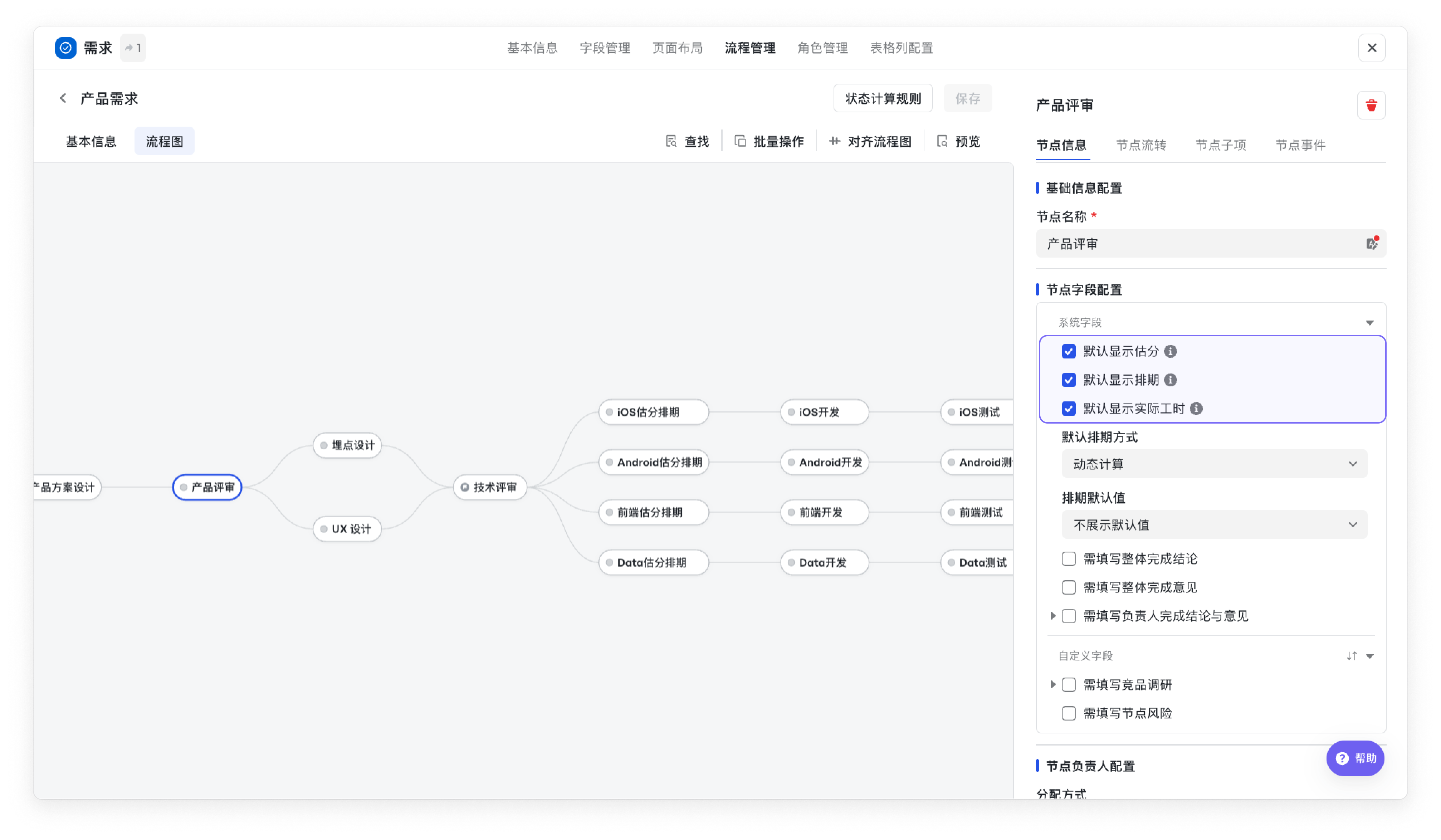1441x840 pixels.
Task: Check 需填写竞品调研 checkbox
Action: coord(1068,684)
